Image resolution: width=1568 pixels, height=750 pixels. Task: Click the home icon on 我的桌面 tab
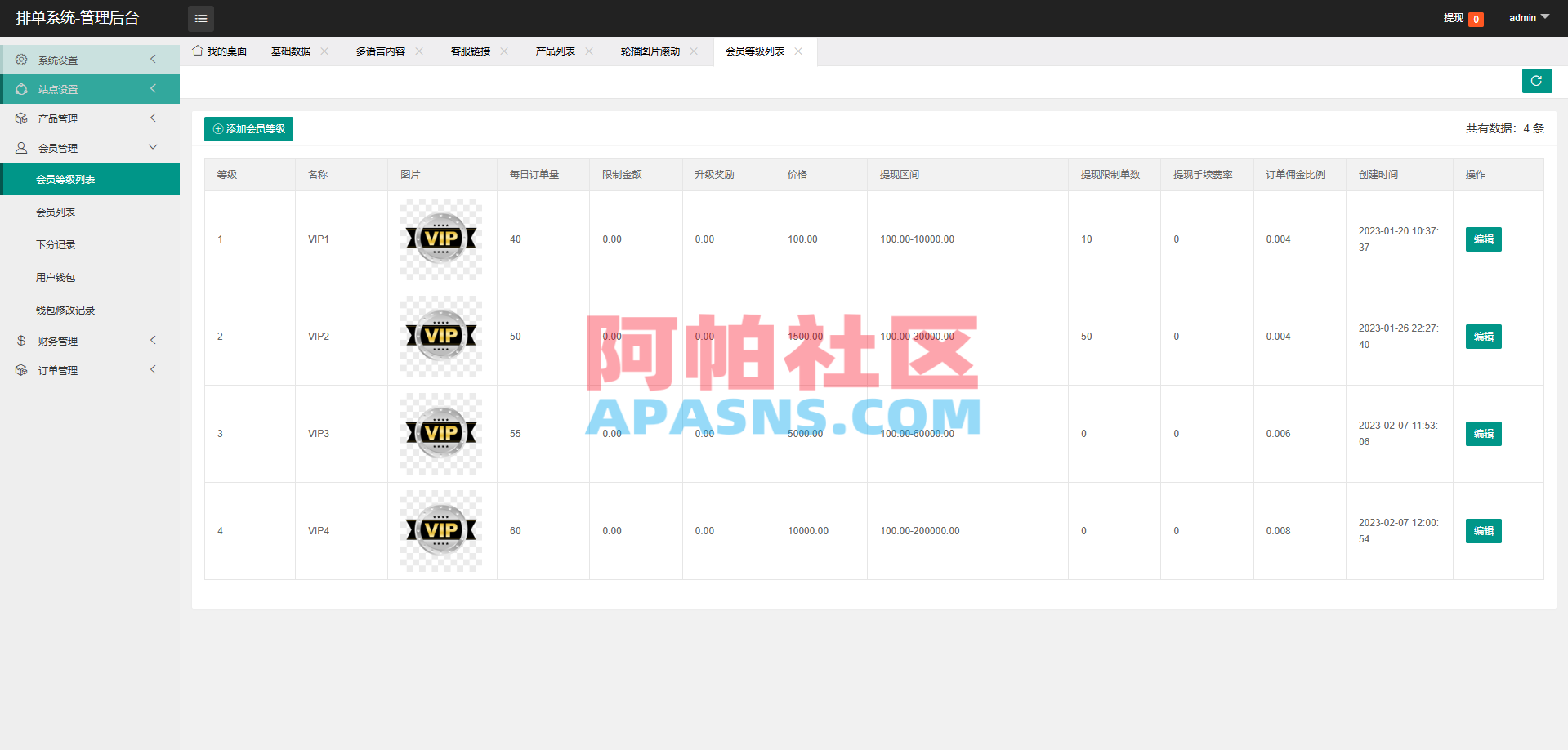pyautogui.click(x=196, y=51)
